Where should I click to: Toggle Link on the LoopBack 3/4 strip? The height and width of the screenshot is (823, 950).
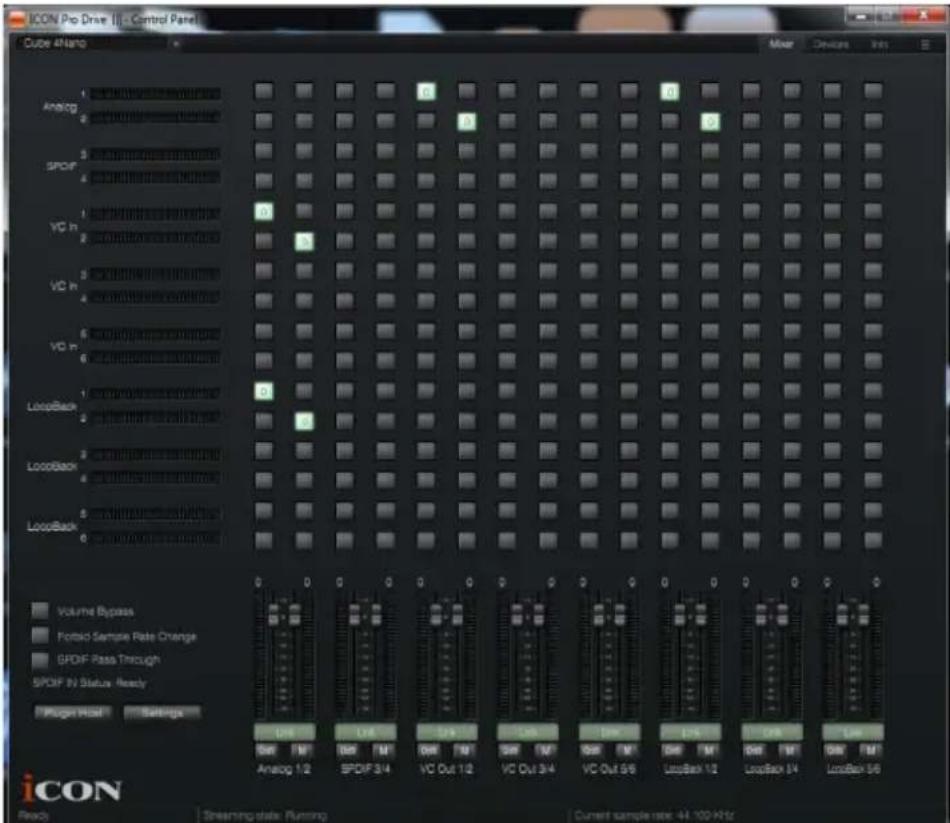tap(772, 732)
